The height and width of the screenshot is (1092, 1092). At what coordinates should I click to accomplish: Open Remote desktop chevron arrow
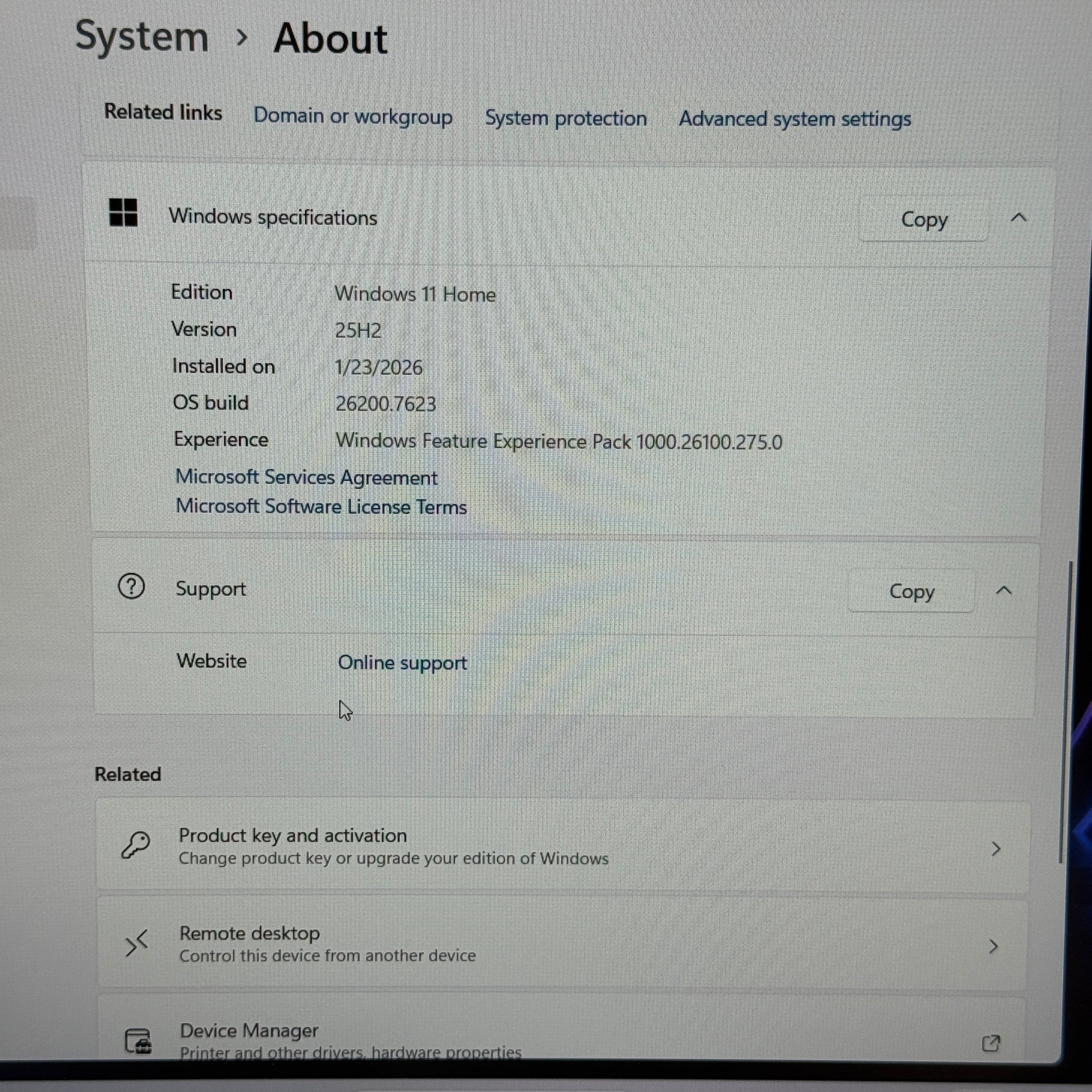(994, 946)
